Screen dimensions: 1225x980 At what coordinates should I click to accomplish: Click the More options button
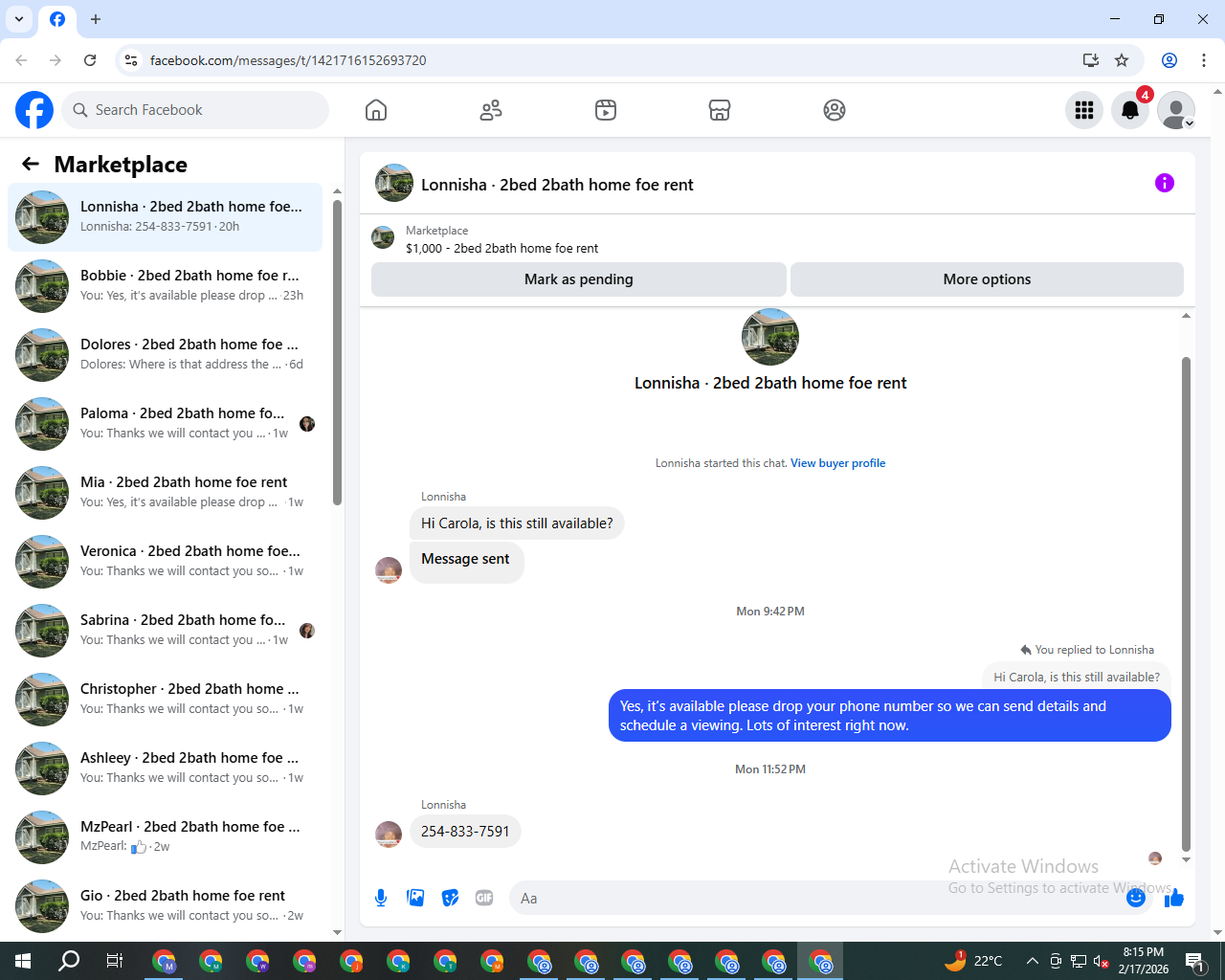[987, 279]
